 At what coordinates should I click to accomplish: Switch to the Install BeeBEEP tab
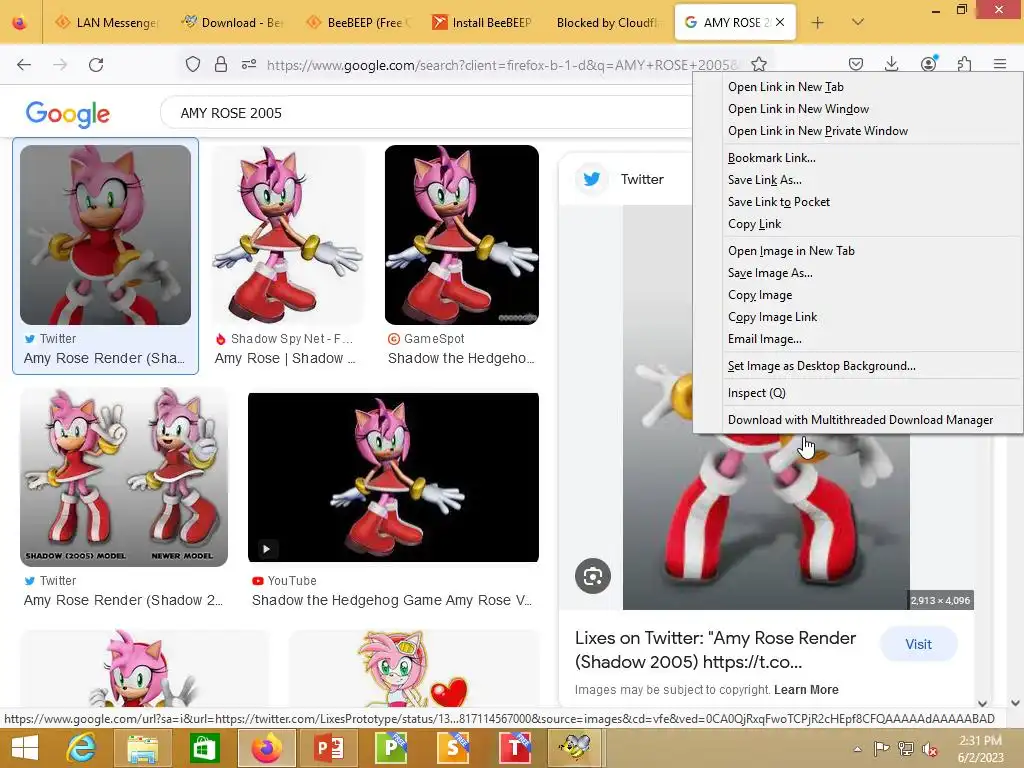coord(483,23)
